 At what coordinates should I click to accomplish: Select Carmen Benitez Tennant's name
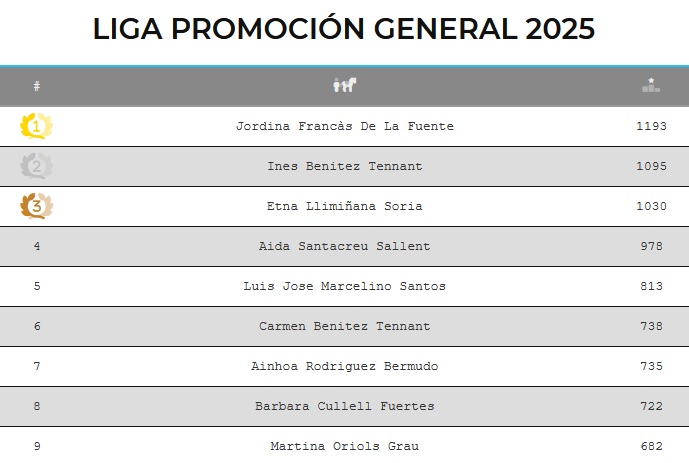[x=345, y=326]
